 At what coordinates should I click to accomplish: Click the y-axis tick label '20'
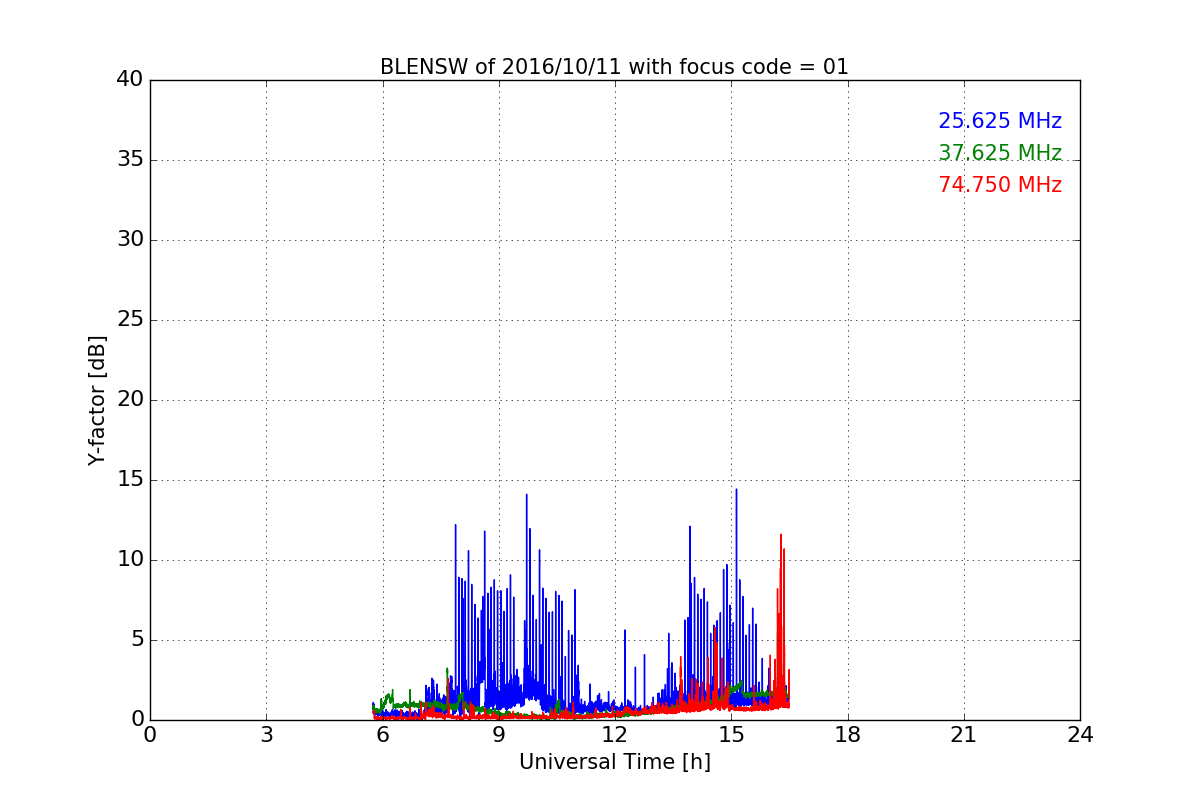point(130,400)
